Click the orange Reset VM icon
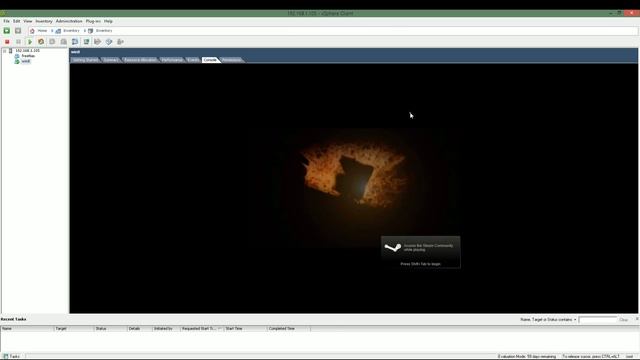Viewport: 640px width, 360px height. [x=41, y=42]
